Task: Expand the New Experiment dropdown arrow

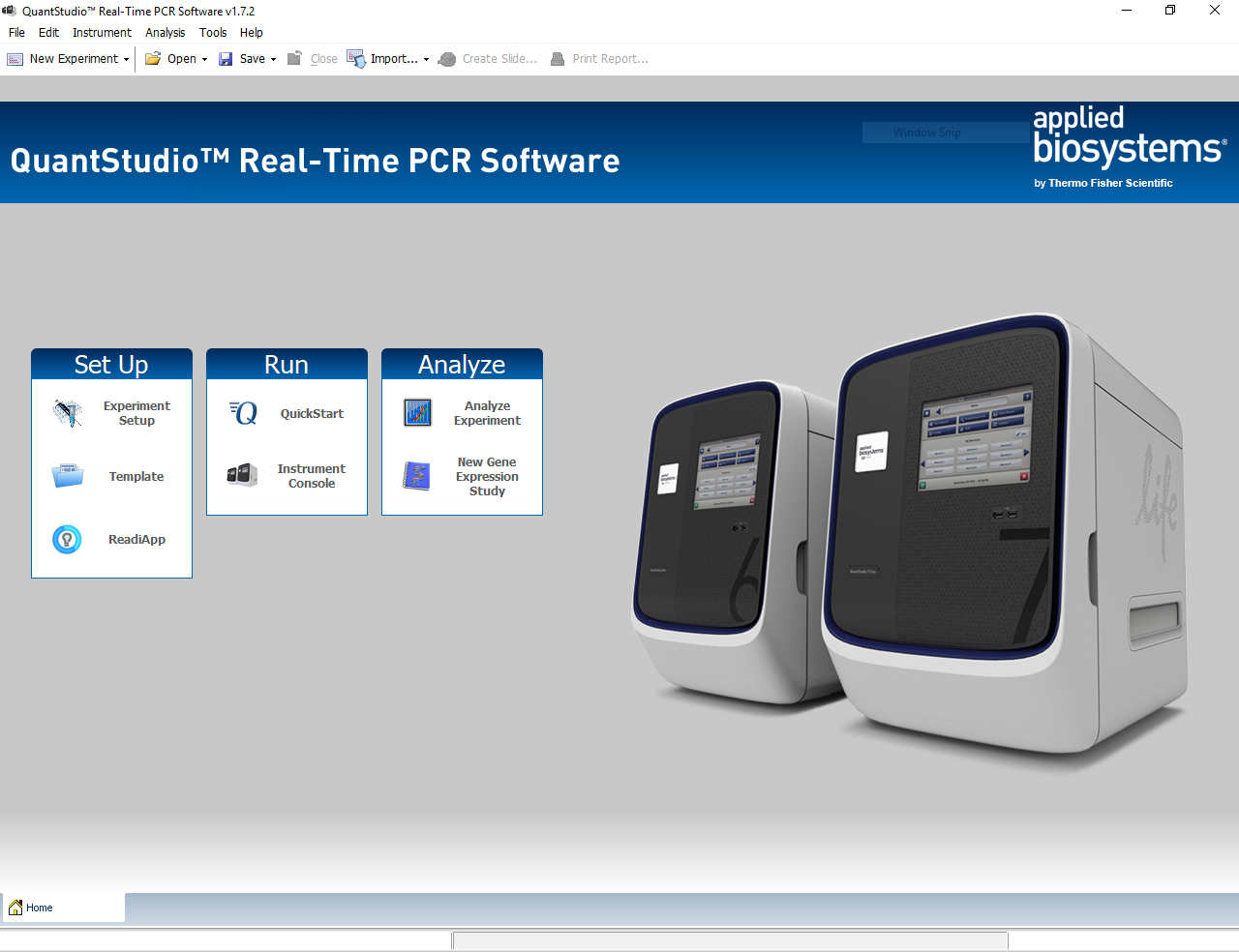Action: pyautogui.click(x=126, y=59)
